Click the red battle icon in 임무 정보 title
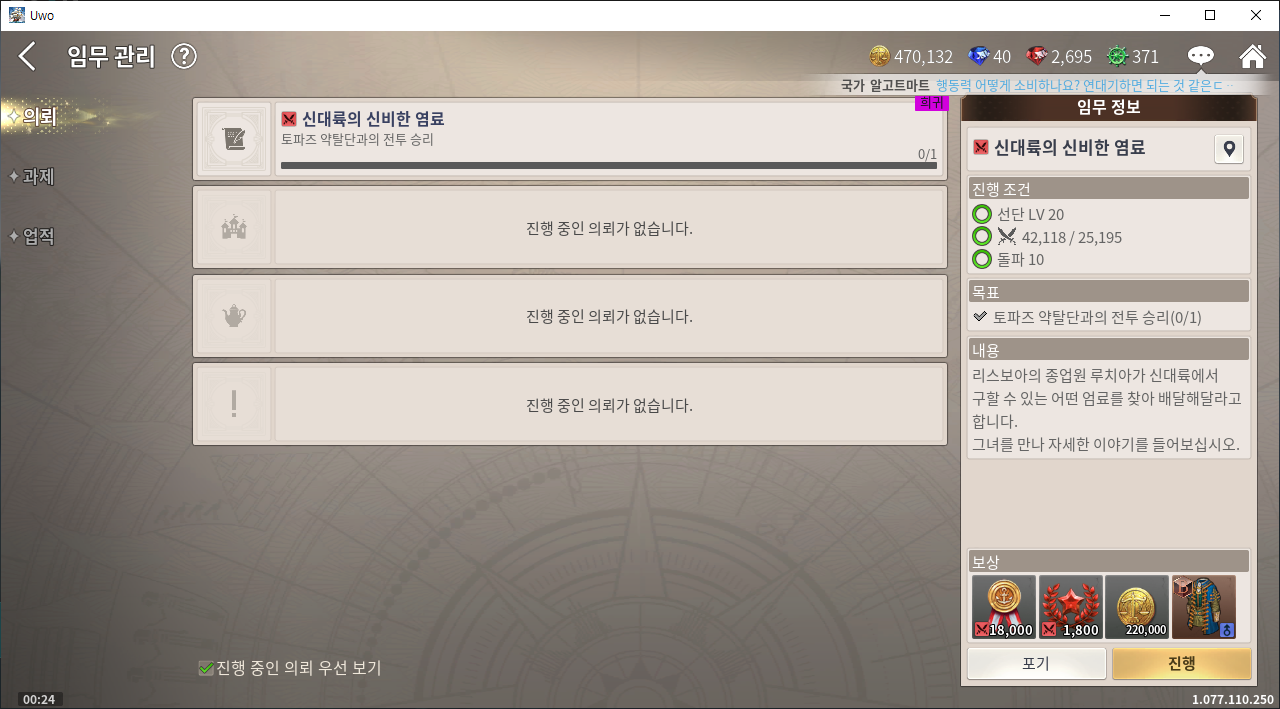The image size is (1280, 709). (x=981, y=148)
